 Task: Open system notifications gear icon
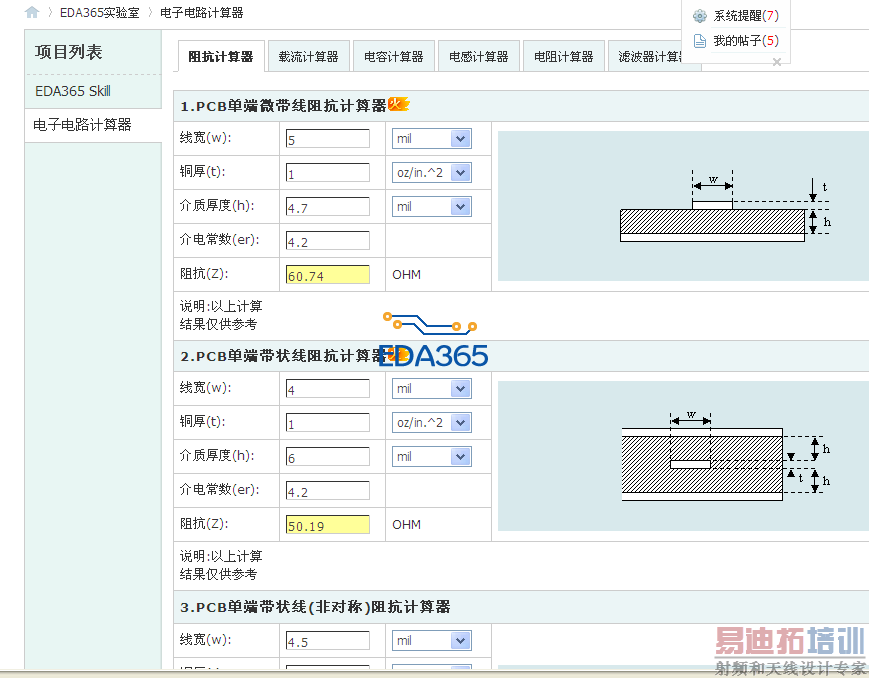[x=700, y=16]
